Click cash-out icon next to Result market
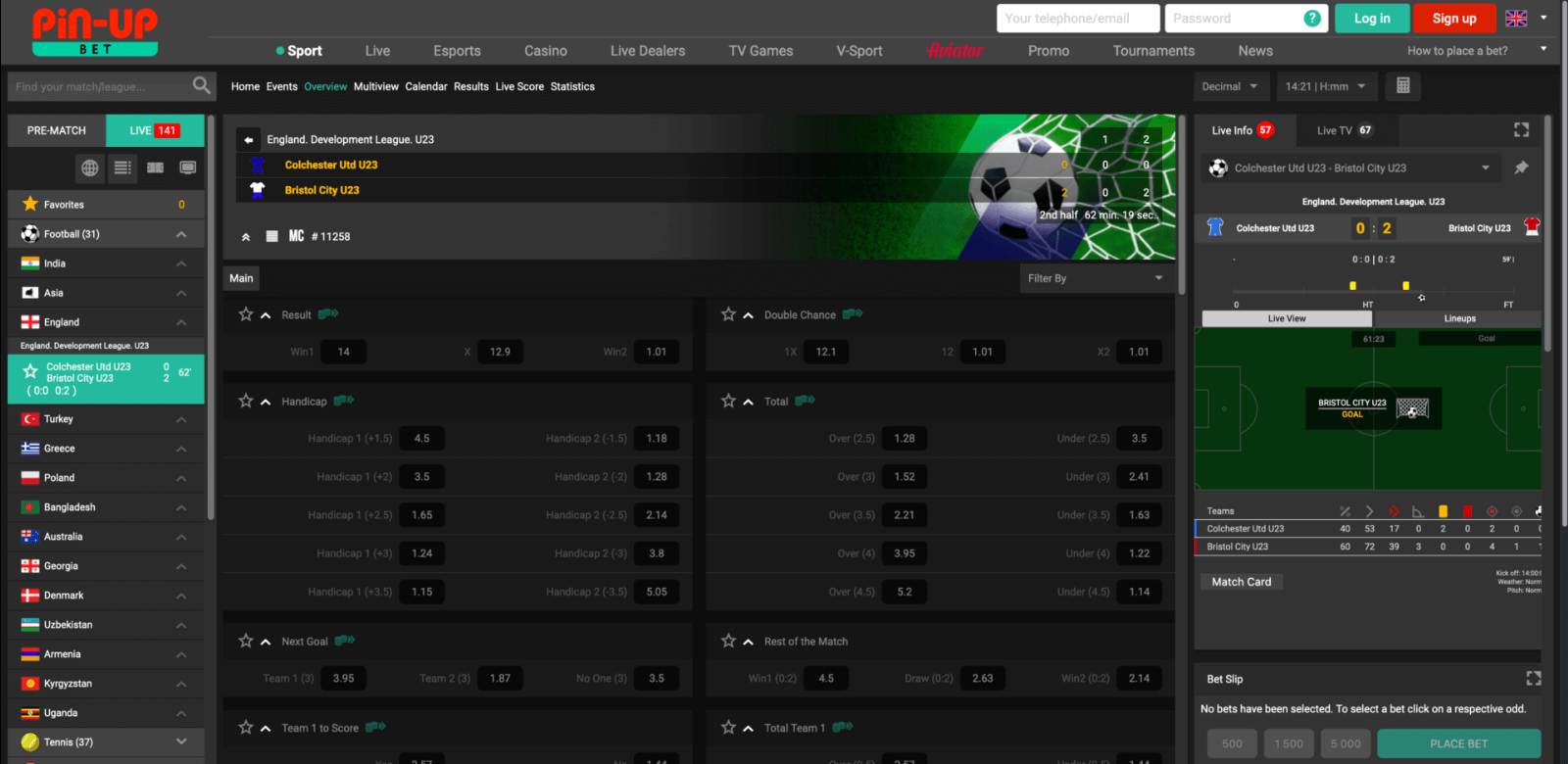 point(328,313)
